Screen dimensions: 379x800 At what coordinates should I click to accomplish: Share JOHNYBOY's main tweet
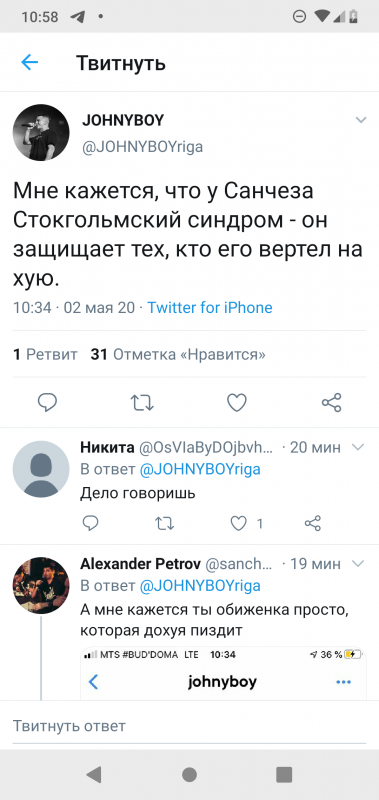332,403
